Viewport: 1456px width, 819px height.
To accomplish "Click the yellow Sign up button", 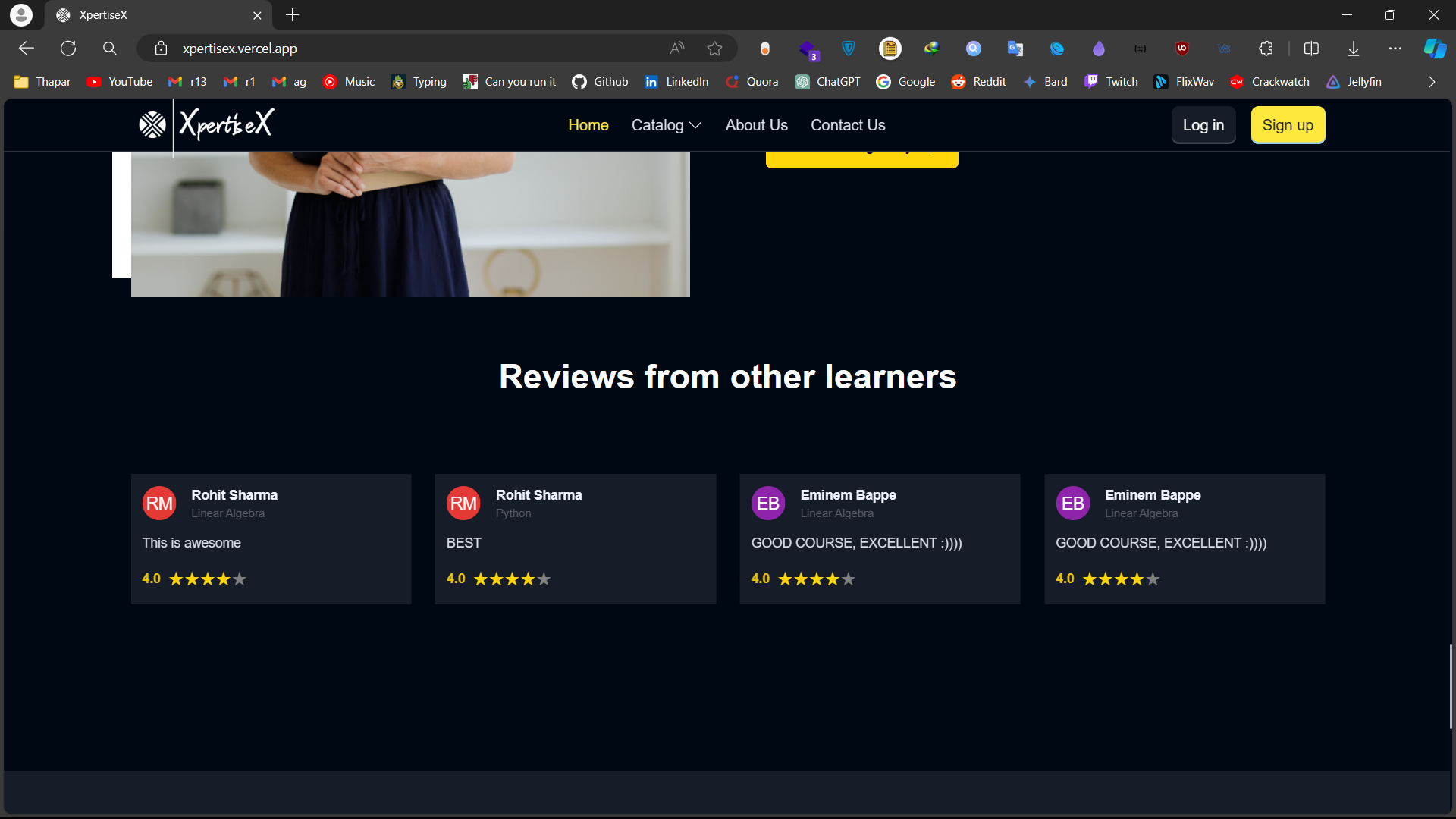I will [x=1288, y=125].
